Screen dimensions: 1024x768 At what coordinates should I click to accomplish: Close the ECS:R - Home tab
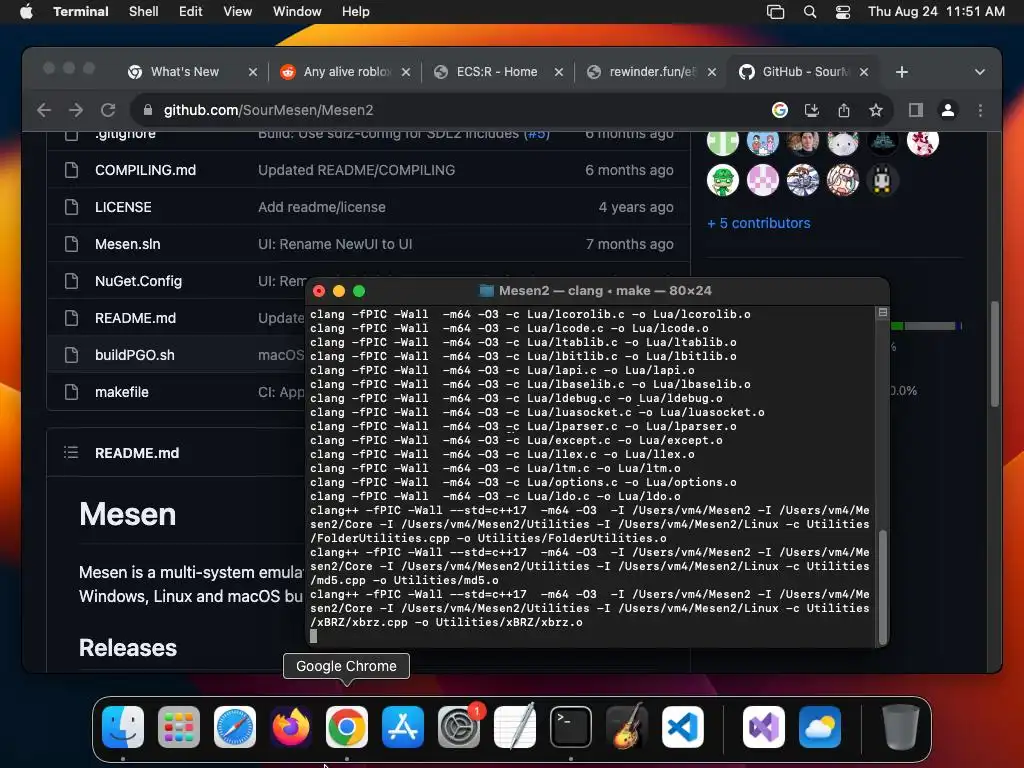click(559, 72)
